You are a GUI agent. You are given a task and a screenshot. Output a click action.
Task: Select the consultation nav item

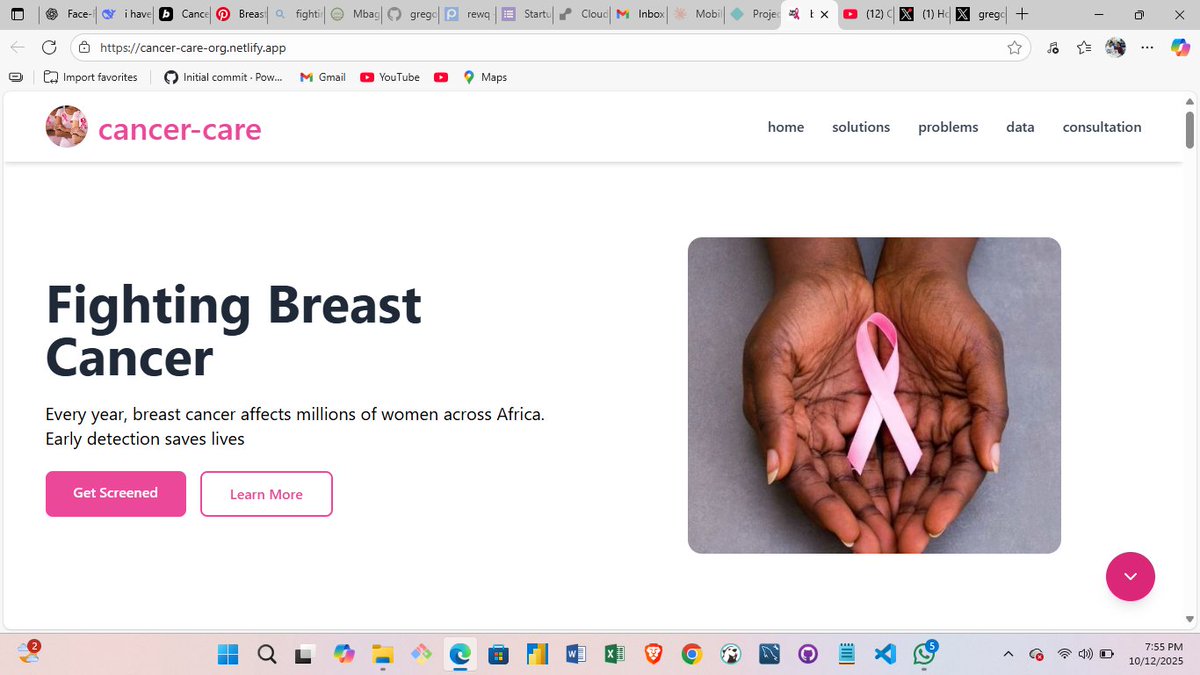tap(1102, 127)
